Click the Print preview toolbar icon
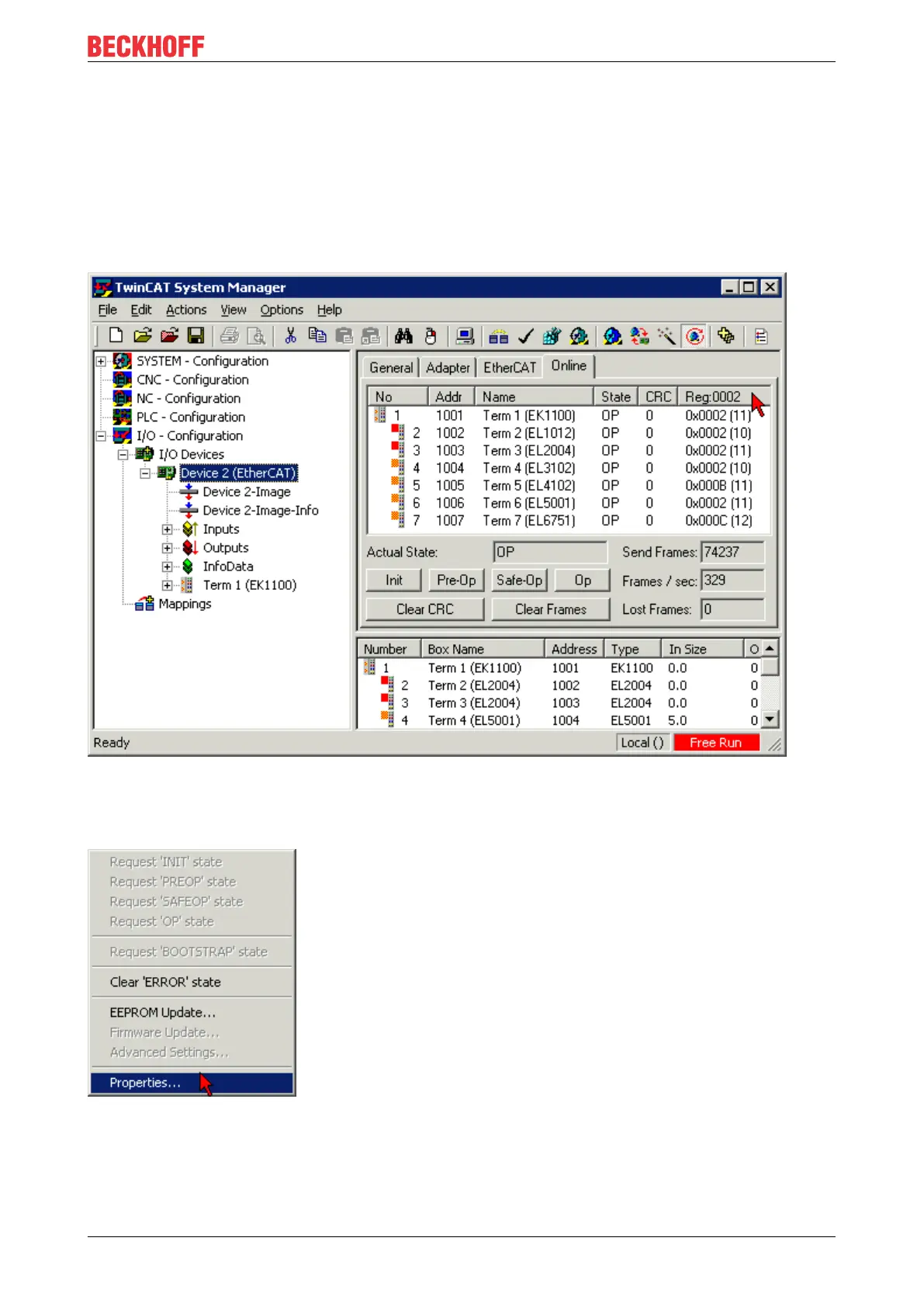Screen dimensions: 924x1307 [x=256, y=336]
